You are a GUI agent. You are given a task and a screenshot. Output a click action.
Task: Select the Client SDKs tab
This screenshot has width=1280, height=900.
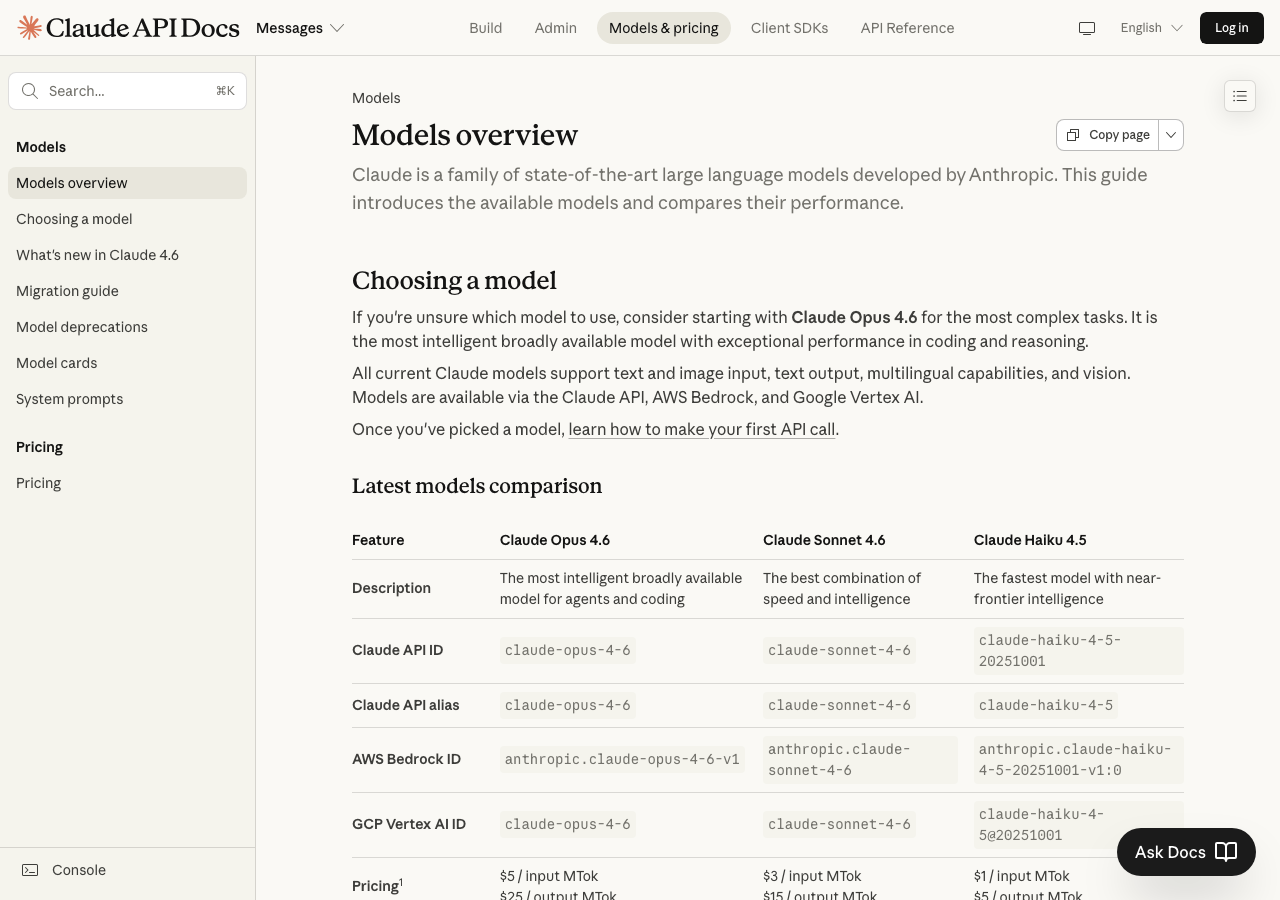(x=789, y=28)
